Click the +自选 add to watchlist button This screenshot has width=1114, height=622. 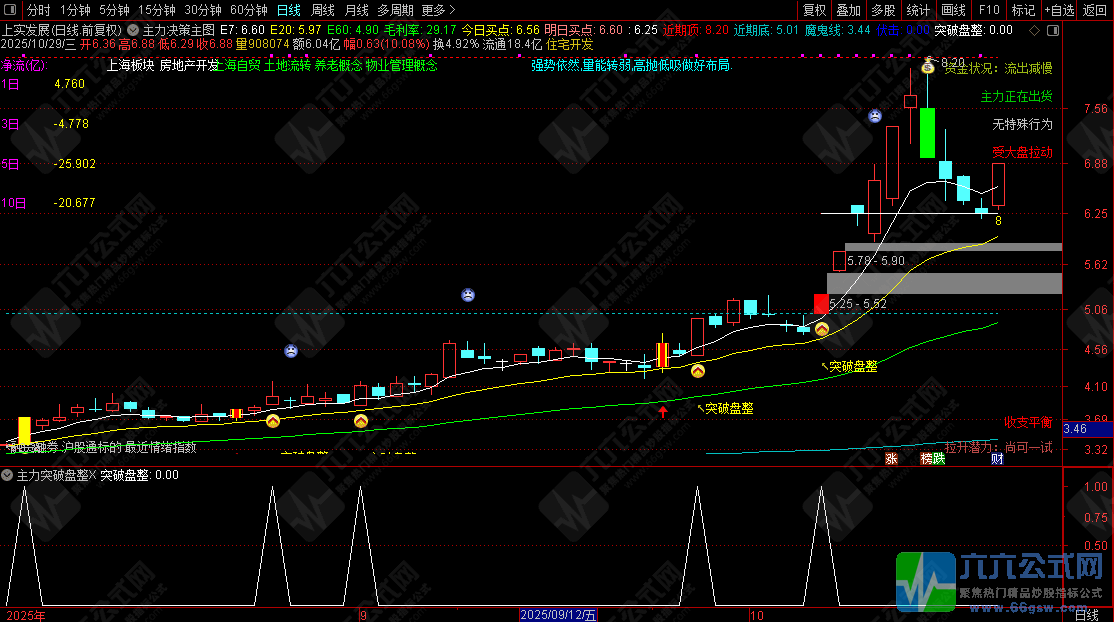coord(1058,10)
